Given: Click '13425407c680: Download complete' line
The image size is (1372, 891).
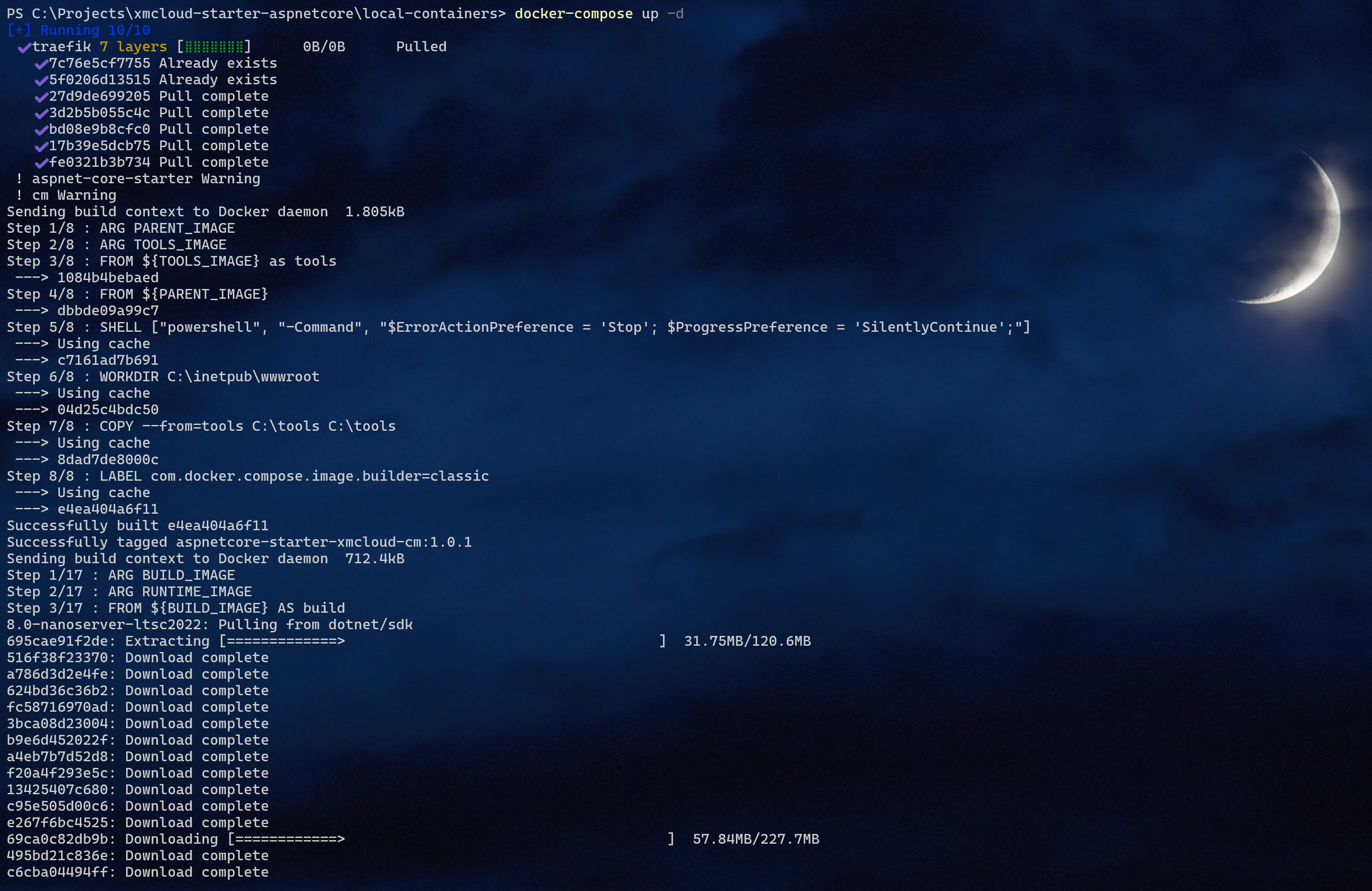Looking at the screenshot, I should pos(138,790).
